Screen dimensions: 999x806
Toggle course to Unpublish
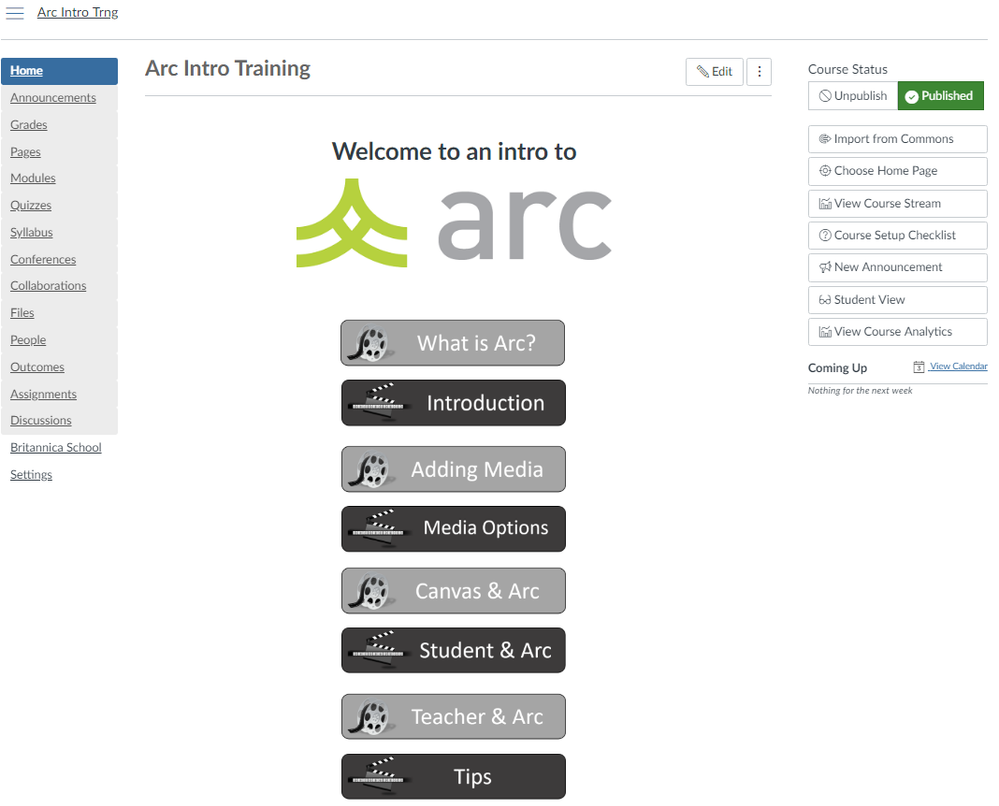(853, 96)
